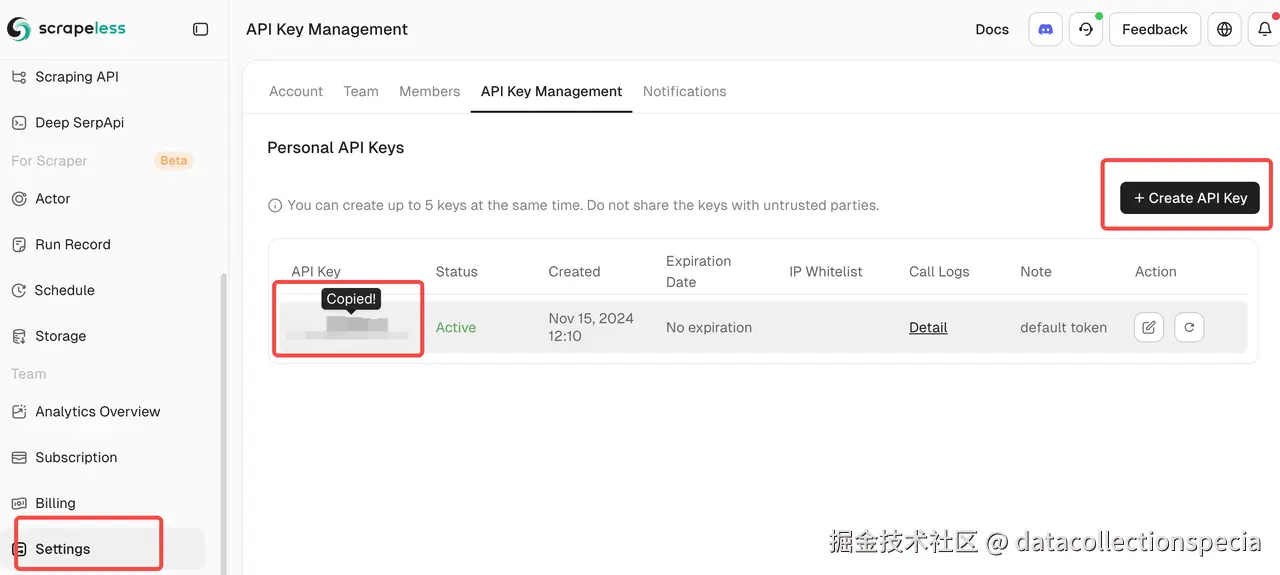Click the Subscription card icon
1280x575 pixels.
pyautogui.click(x=19, y=458)
